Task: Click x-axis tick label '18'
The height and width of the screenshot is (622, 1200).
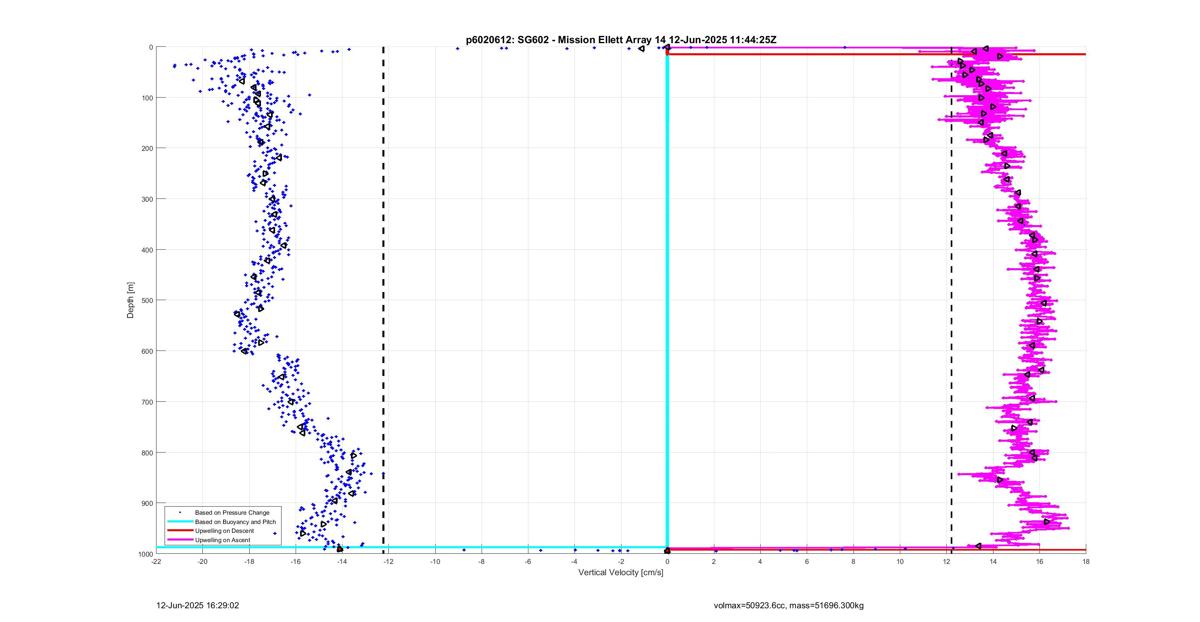Action: tap(1086, 562)
